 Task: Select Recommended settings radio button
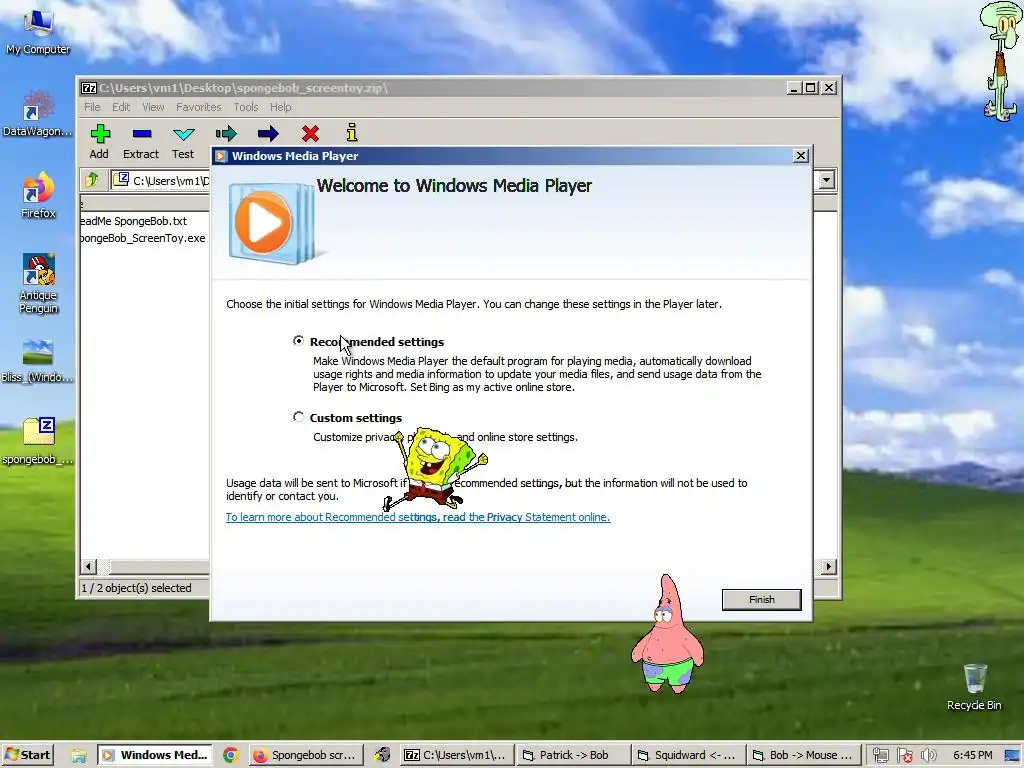[x=298, y=341]
